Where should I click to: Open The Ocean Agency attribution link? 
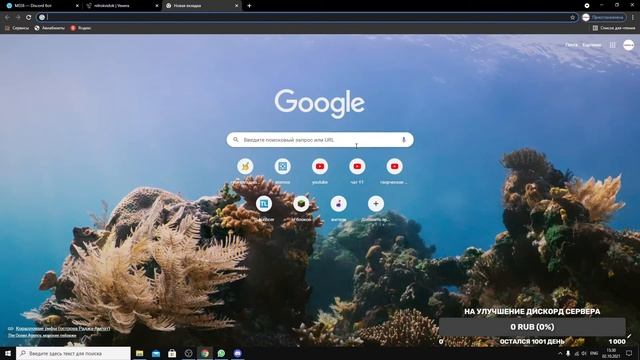[42, 336]
